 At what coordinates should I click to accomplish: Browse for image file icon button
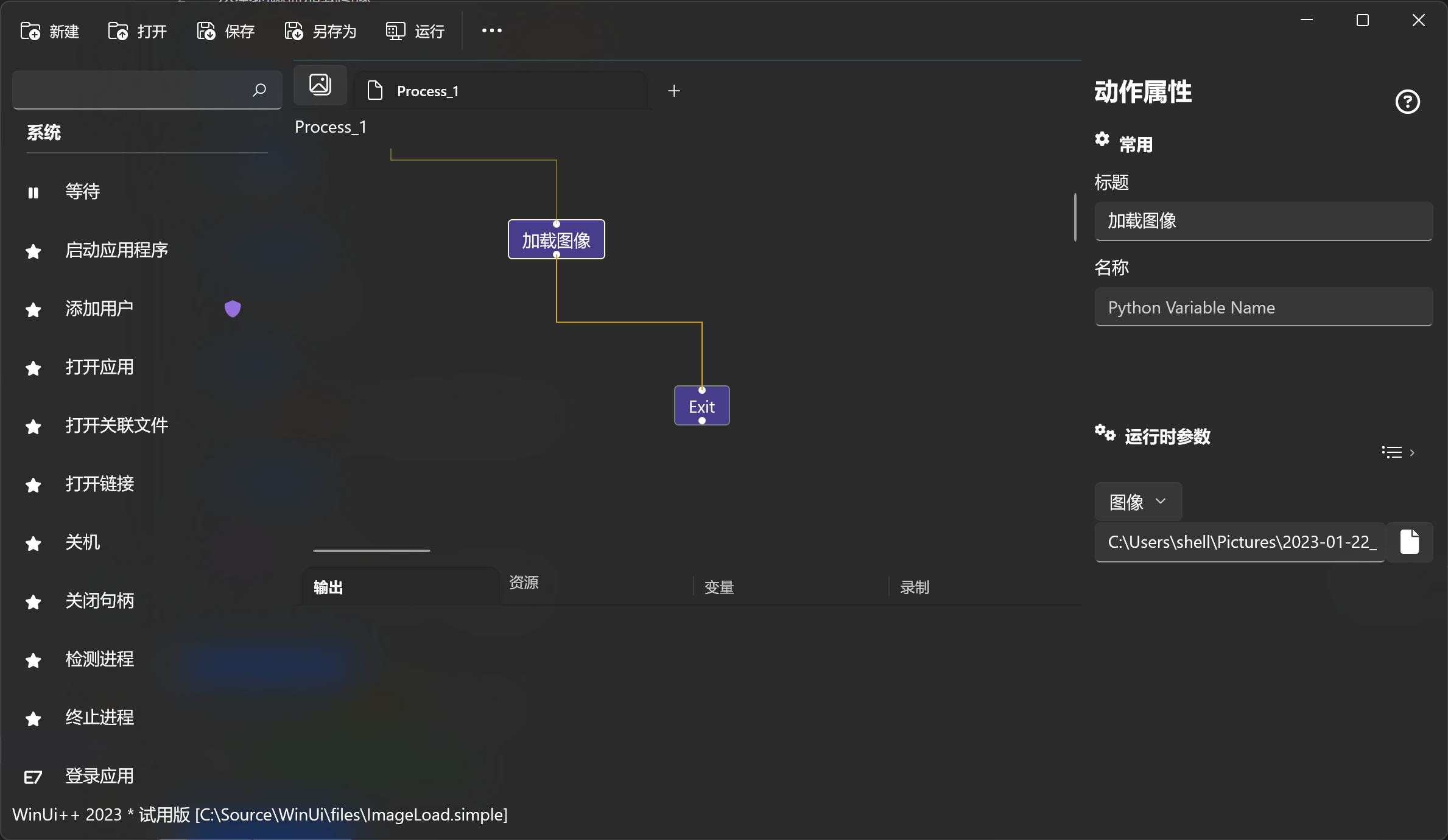(1409, 542)
